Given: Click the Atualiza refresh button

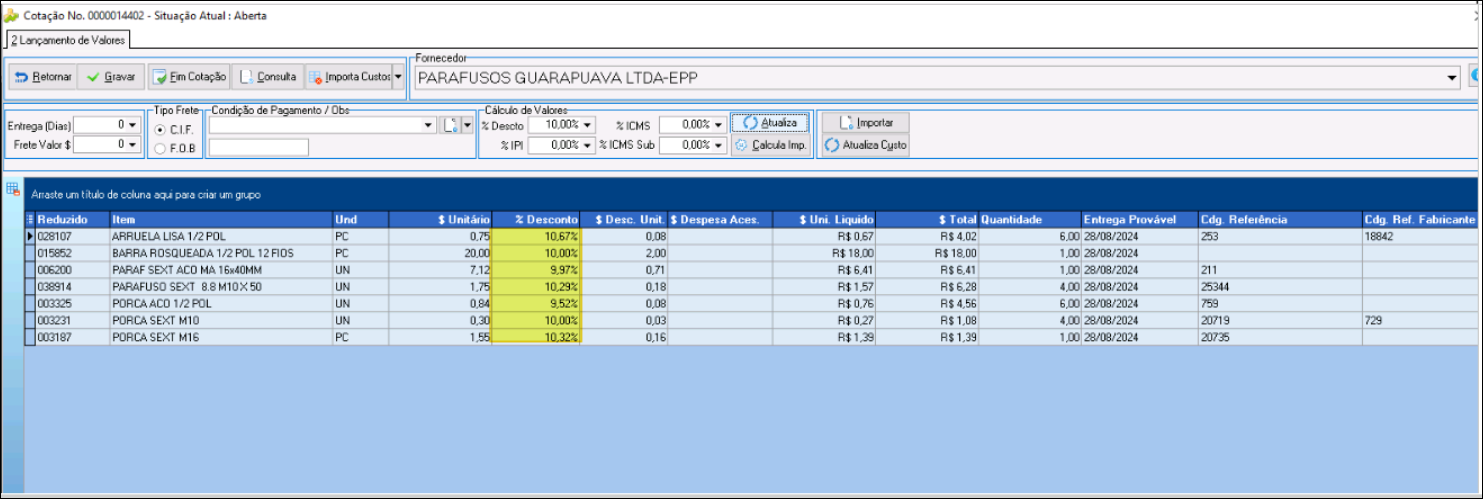Looking at the screenshot, I should point(769,123).
